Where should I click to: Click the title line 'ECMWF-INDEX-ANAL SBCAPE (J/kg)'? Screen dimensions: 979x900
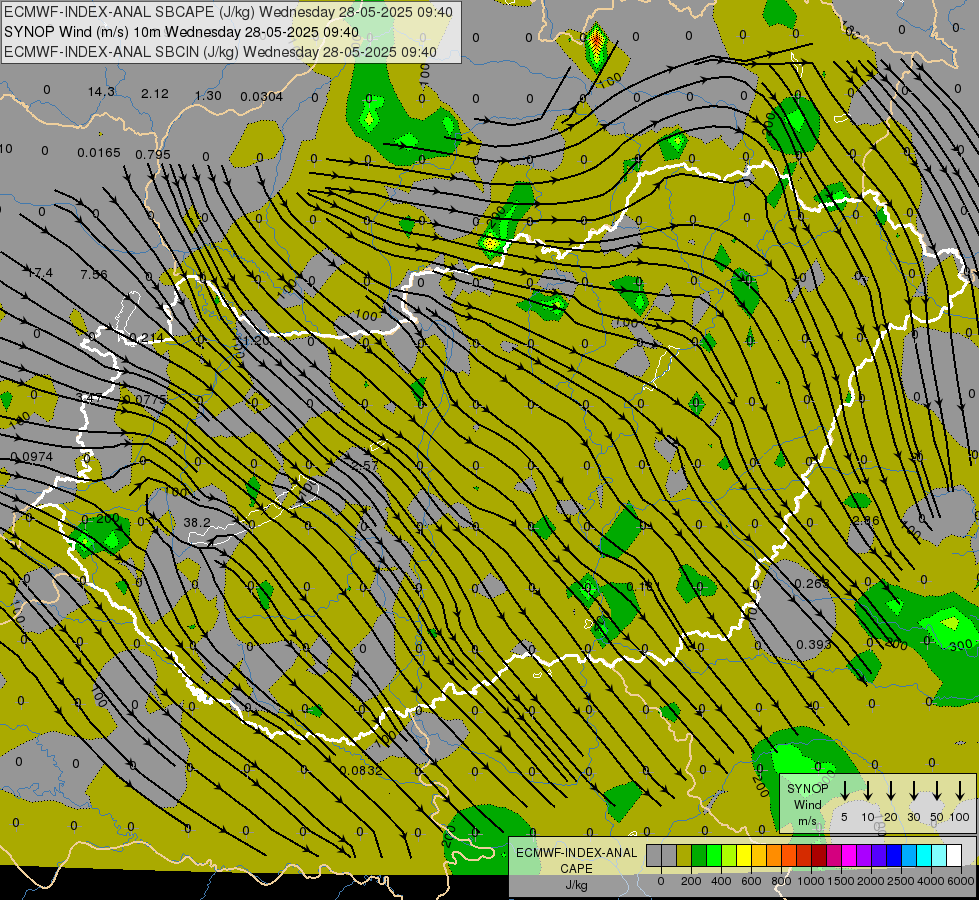coord(228,12)
